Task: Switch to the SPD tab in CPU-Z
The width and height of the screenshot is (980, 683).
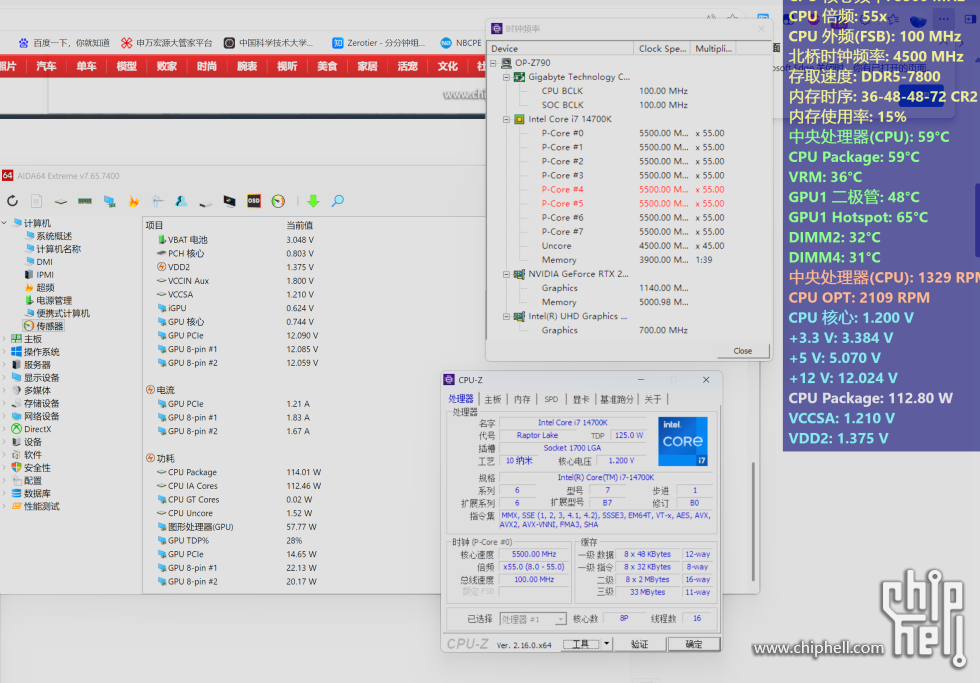Action: click(x=551, y=399)
